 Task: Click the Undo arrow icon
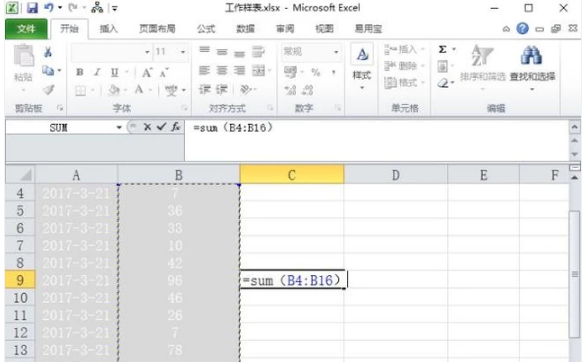pos(49,8)
